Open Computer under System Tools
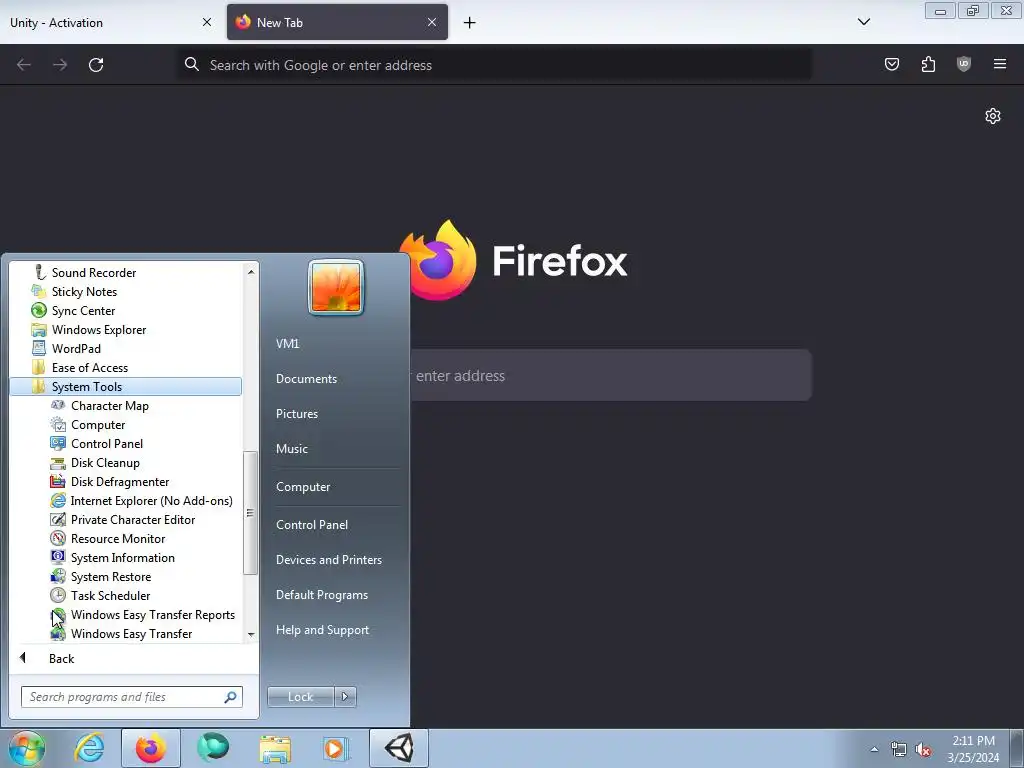The image size is (1024, 768). click(98, 424)
